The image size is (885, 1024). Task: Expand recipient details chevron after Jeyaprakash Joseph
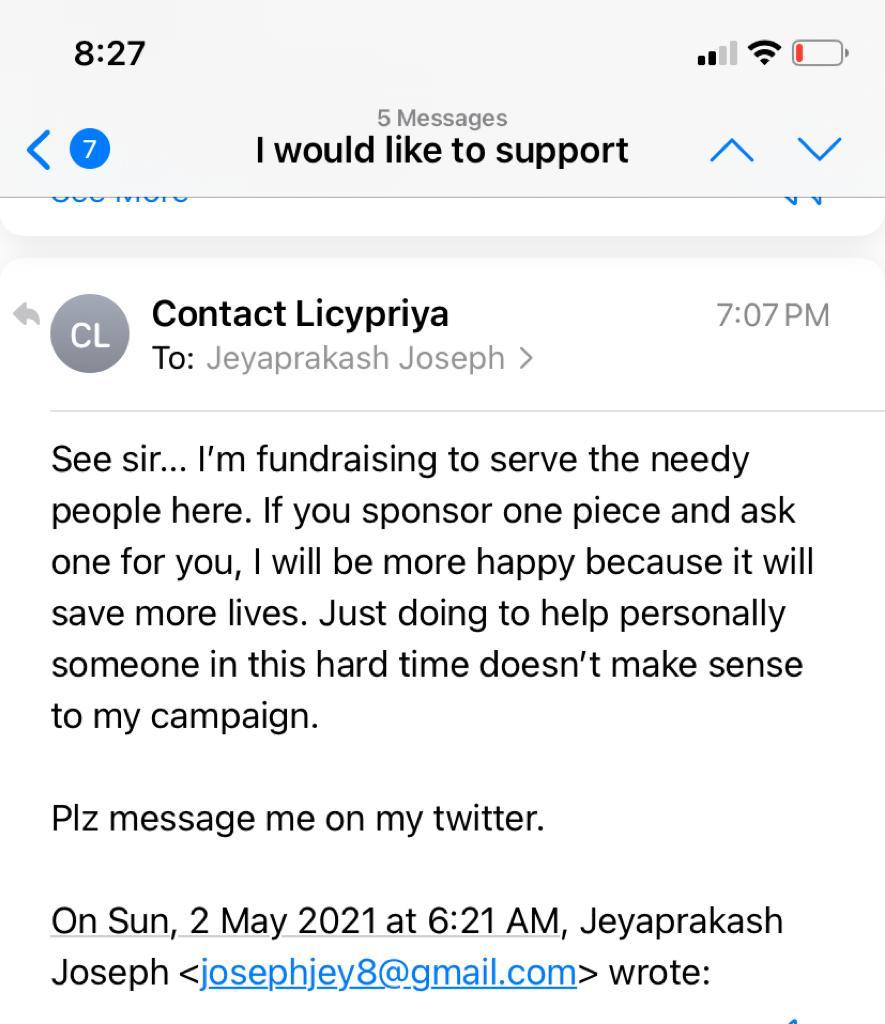526,358
